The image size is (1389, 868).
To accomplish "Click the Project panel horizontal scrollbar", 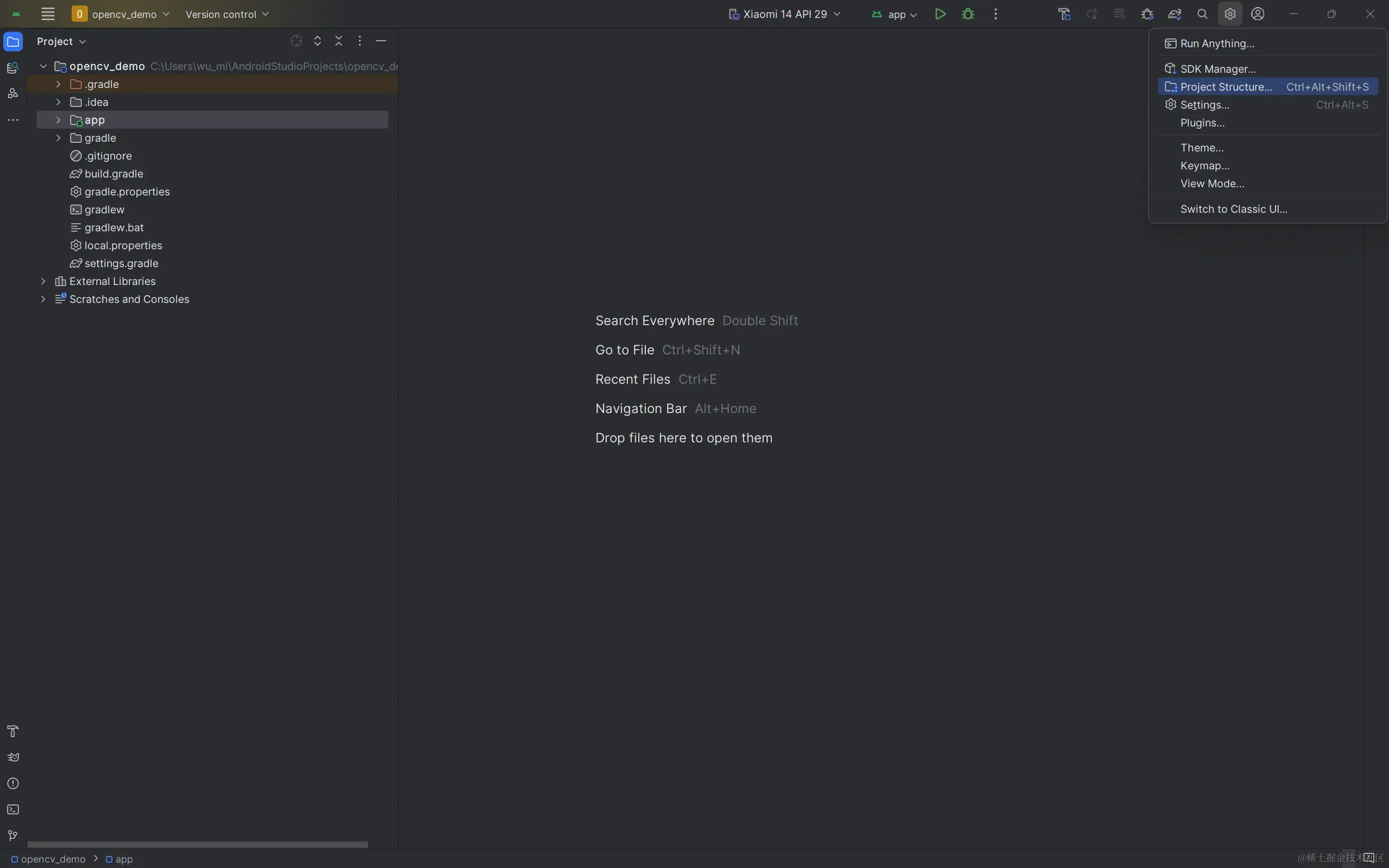I will [198, 845].
